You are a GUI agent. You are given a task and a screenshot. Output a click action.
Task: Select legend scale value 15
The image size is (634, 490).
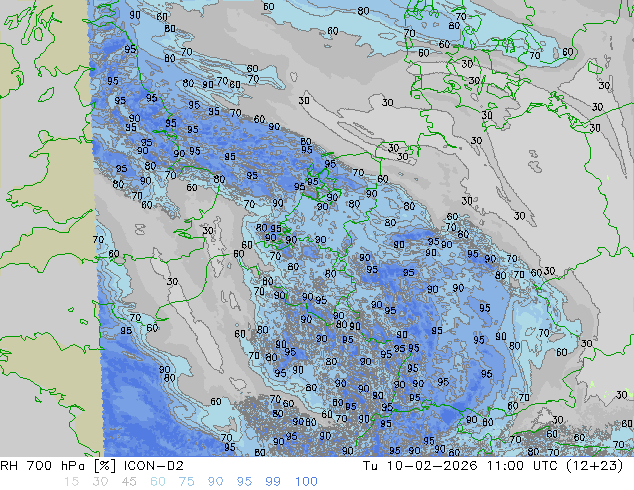point(71,482)
